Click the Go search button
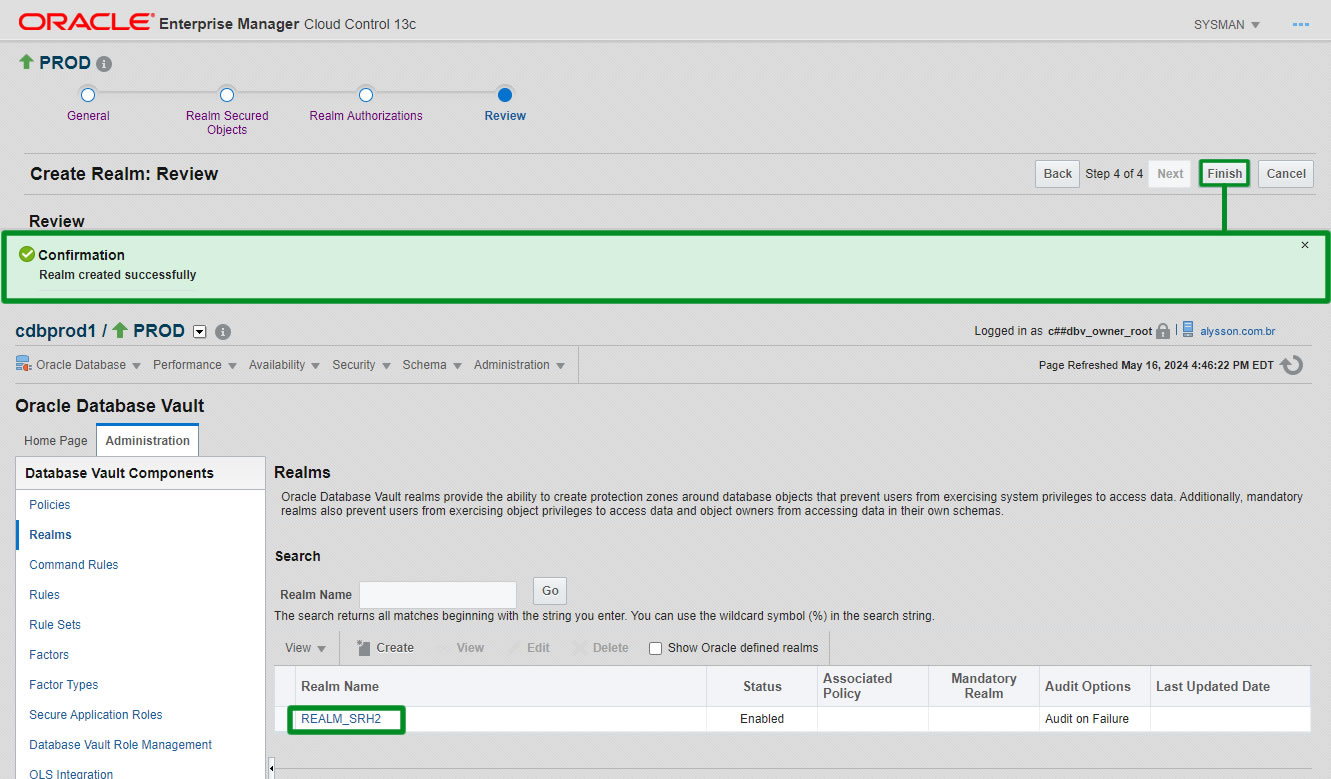 [x=550, y=591]
